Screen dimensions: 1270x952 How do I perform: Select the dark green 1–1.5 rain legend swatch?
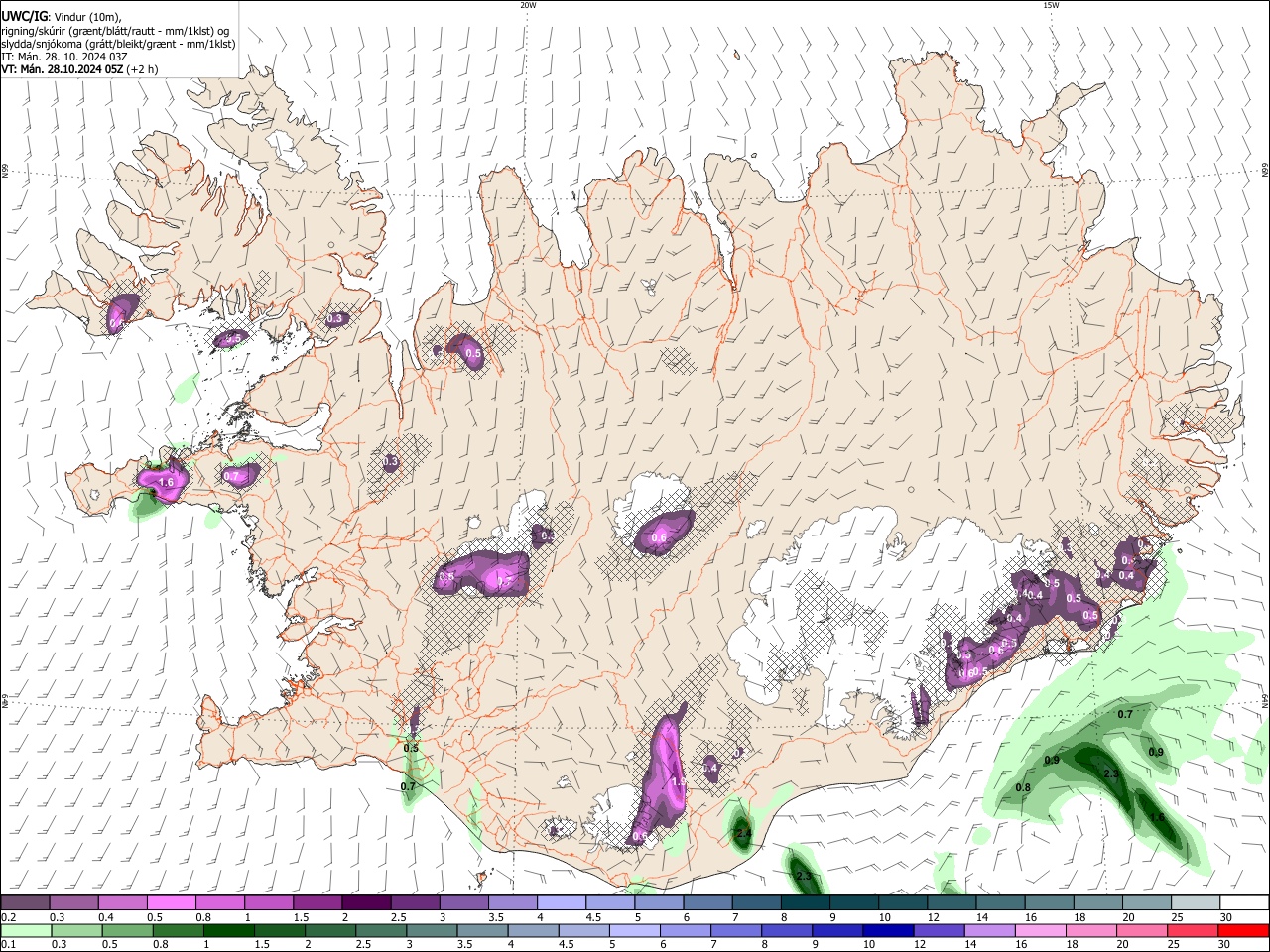click(x=227, y=930)
